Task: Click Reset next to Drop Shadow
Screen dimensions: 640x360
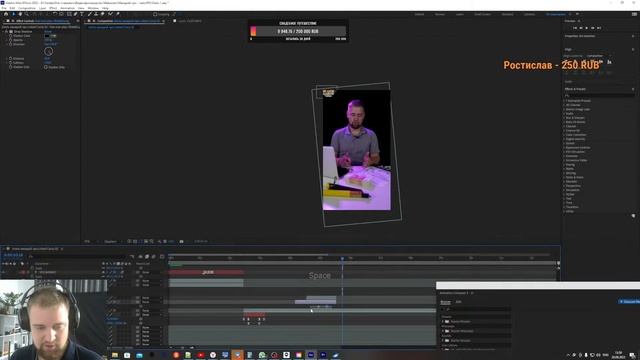Action: (x=48, y=31)
